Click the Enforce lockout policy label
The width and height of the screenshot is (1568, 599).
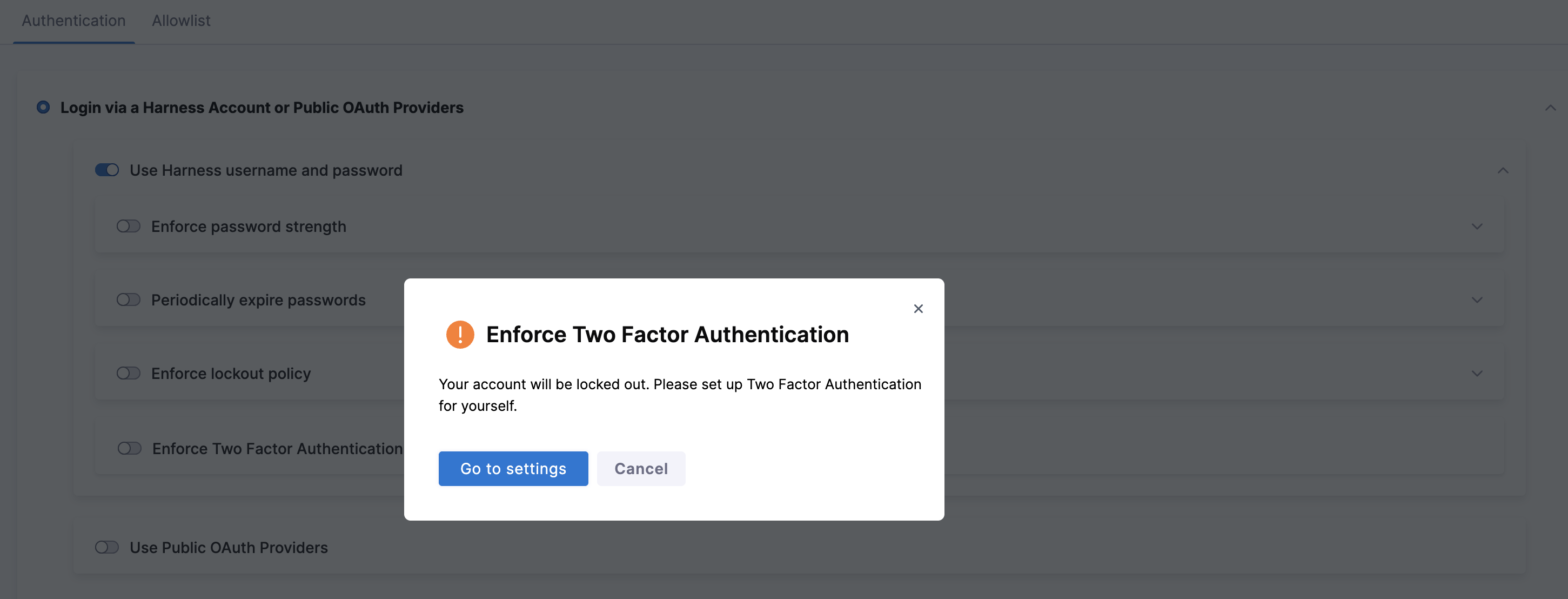(231, 374)
